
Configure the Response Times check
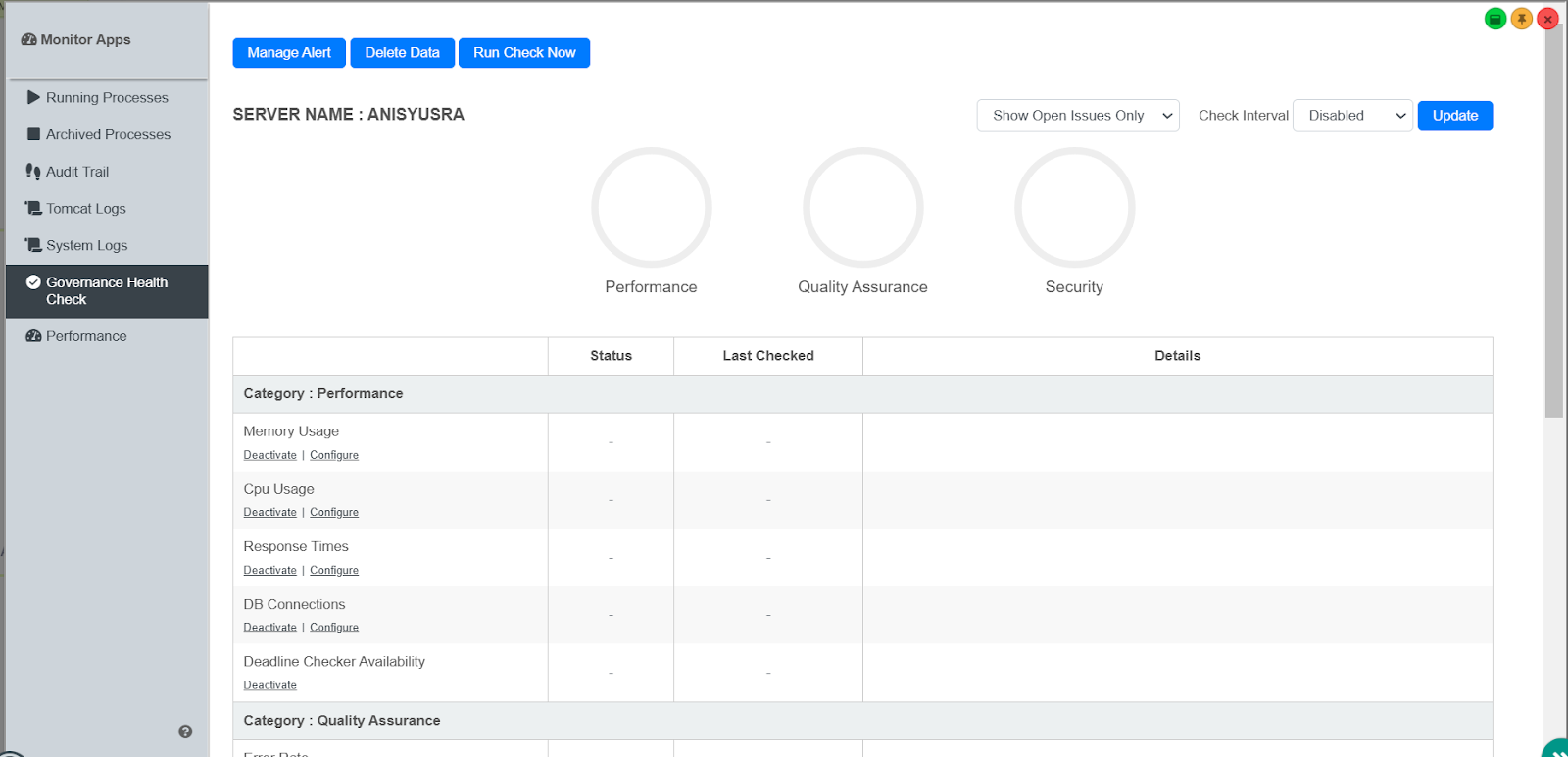334,570
